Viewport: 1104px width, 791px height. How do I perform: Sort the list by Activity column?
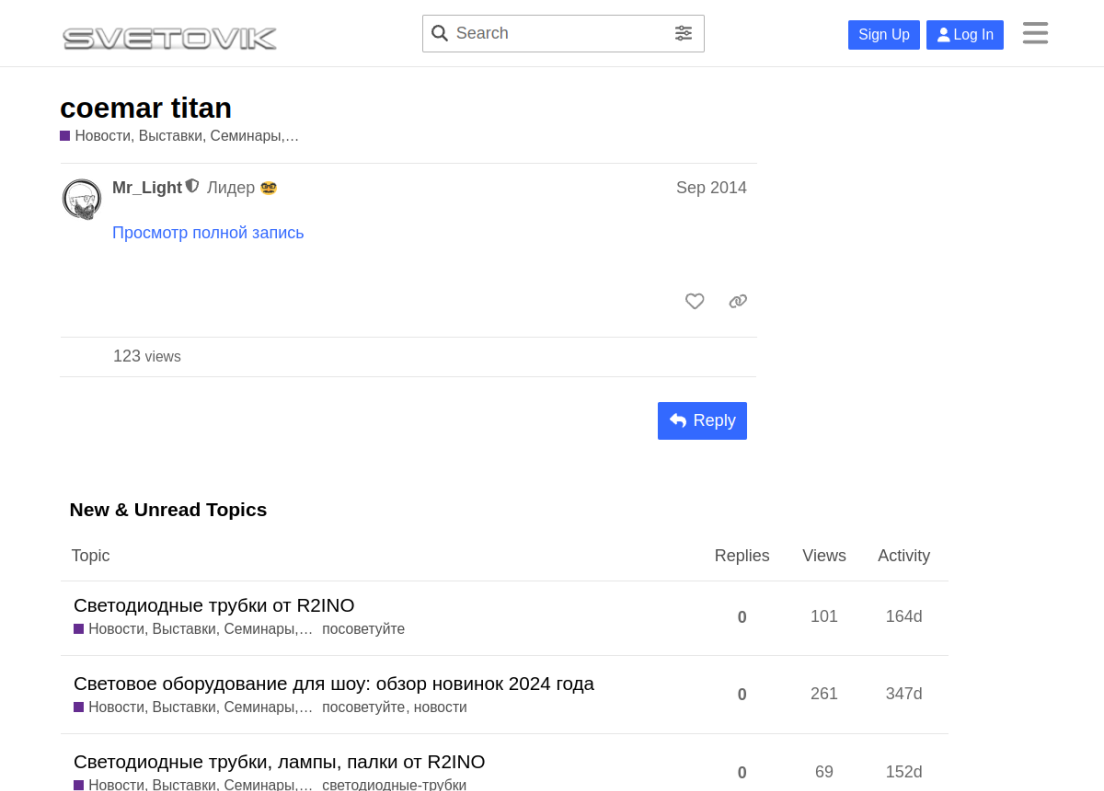[x=903, y=556]
